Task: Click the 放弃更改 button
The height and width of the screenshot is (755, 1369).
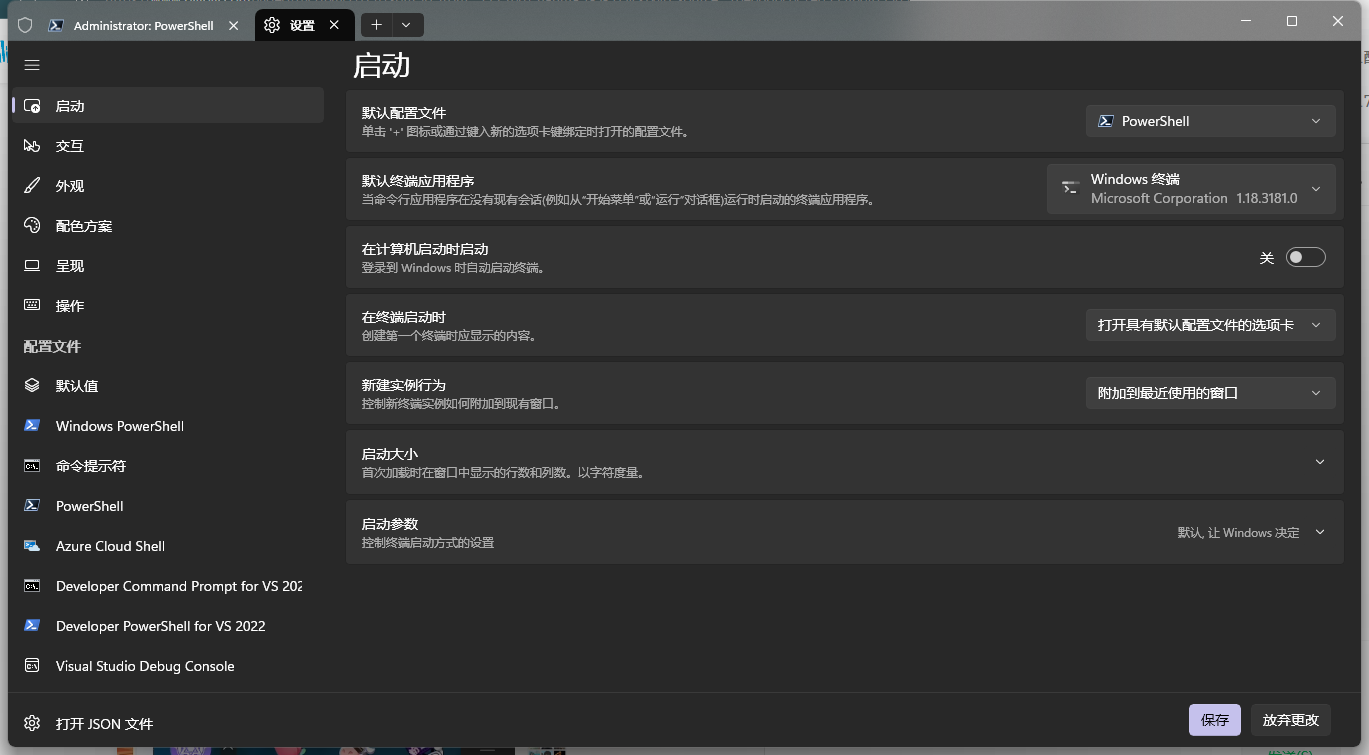Action: coord(1291,720)
